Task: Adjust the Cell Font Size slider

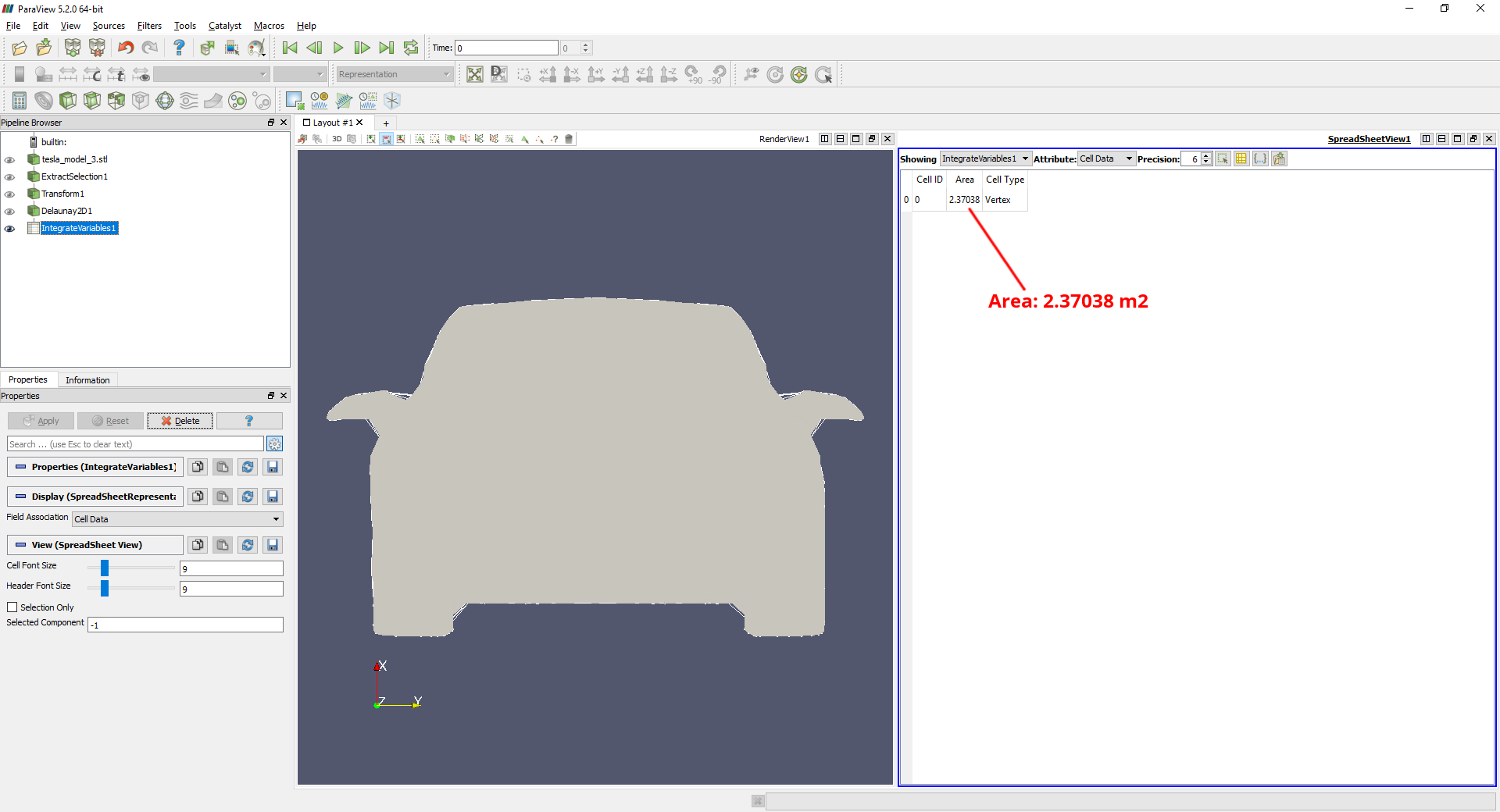Action: click(105, 568)
